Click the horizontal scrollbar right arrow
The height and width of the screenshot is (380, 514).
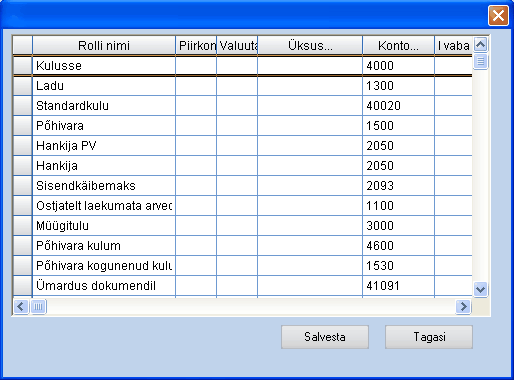tap(463, 306)
